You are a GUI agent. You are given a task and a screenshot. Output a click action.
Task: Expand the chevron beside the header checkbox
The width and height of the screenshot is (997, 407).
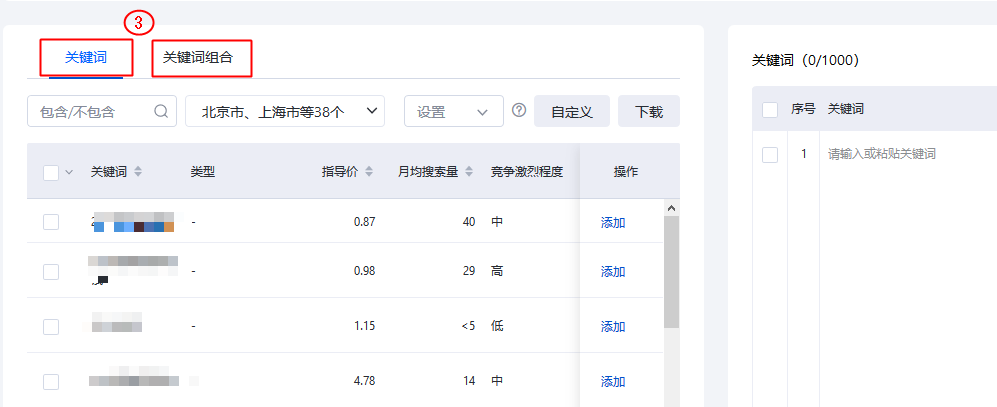pos(69,172)
